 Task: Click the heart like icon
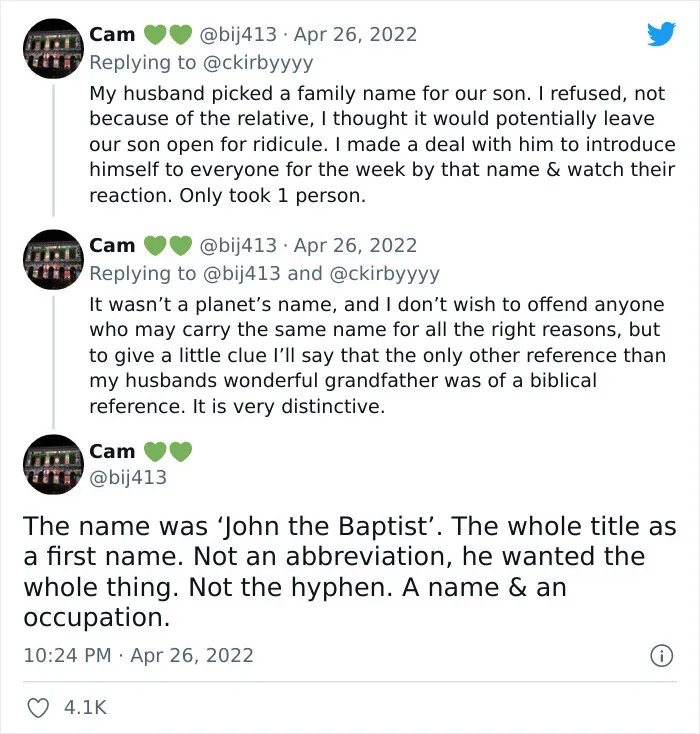click(x=38, y=707)
